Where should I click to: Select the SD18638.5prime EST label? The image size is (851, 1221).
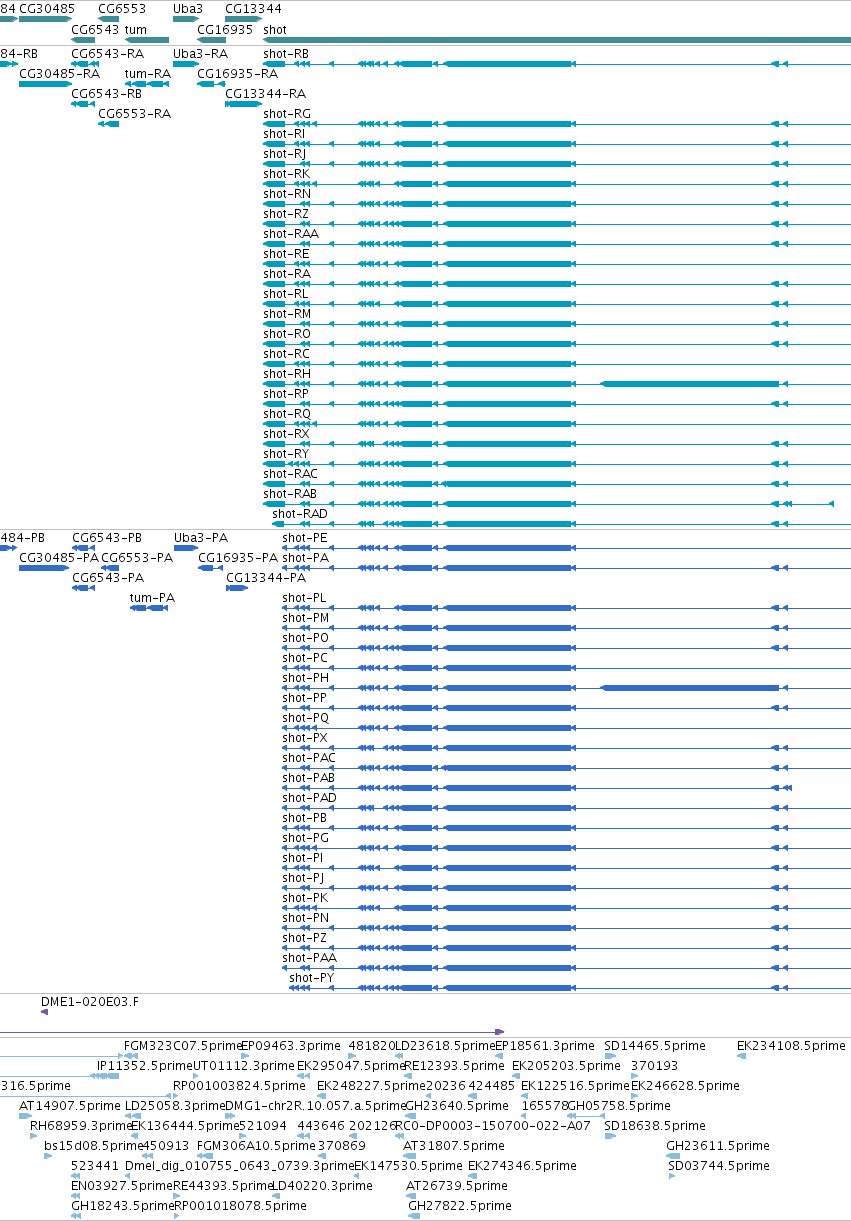click(654, 1126)
